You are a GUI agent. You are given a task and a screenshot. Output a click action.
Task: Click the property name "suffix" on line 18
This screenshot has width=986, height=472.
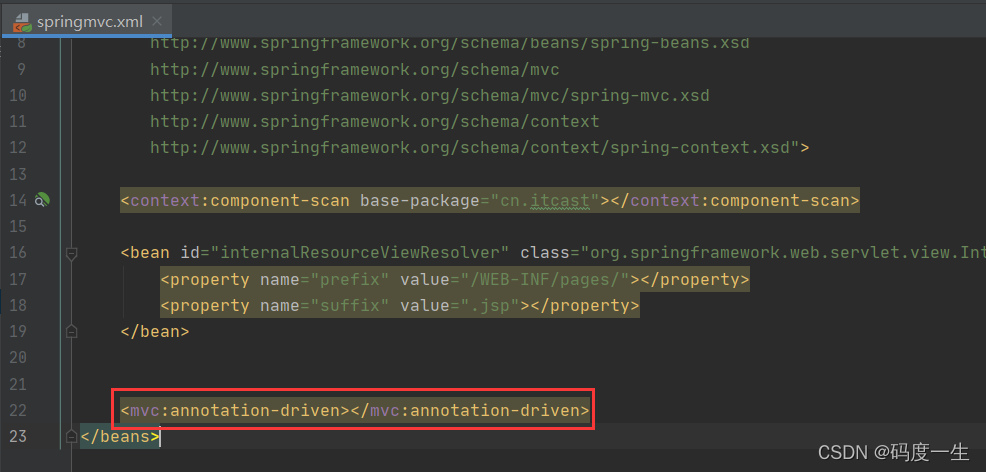350,305
